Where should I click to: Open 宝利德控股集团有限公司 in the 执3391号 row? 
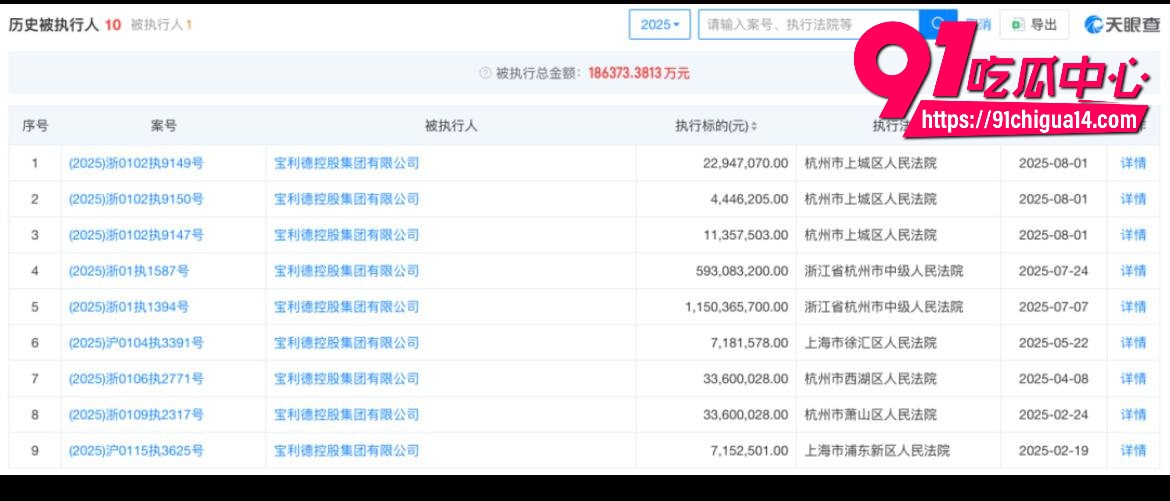click(346, 343)
